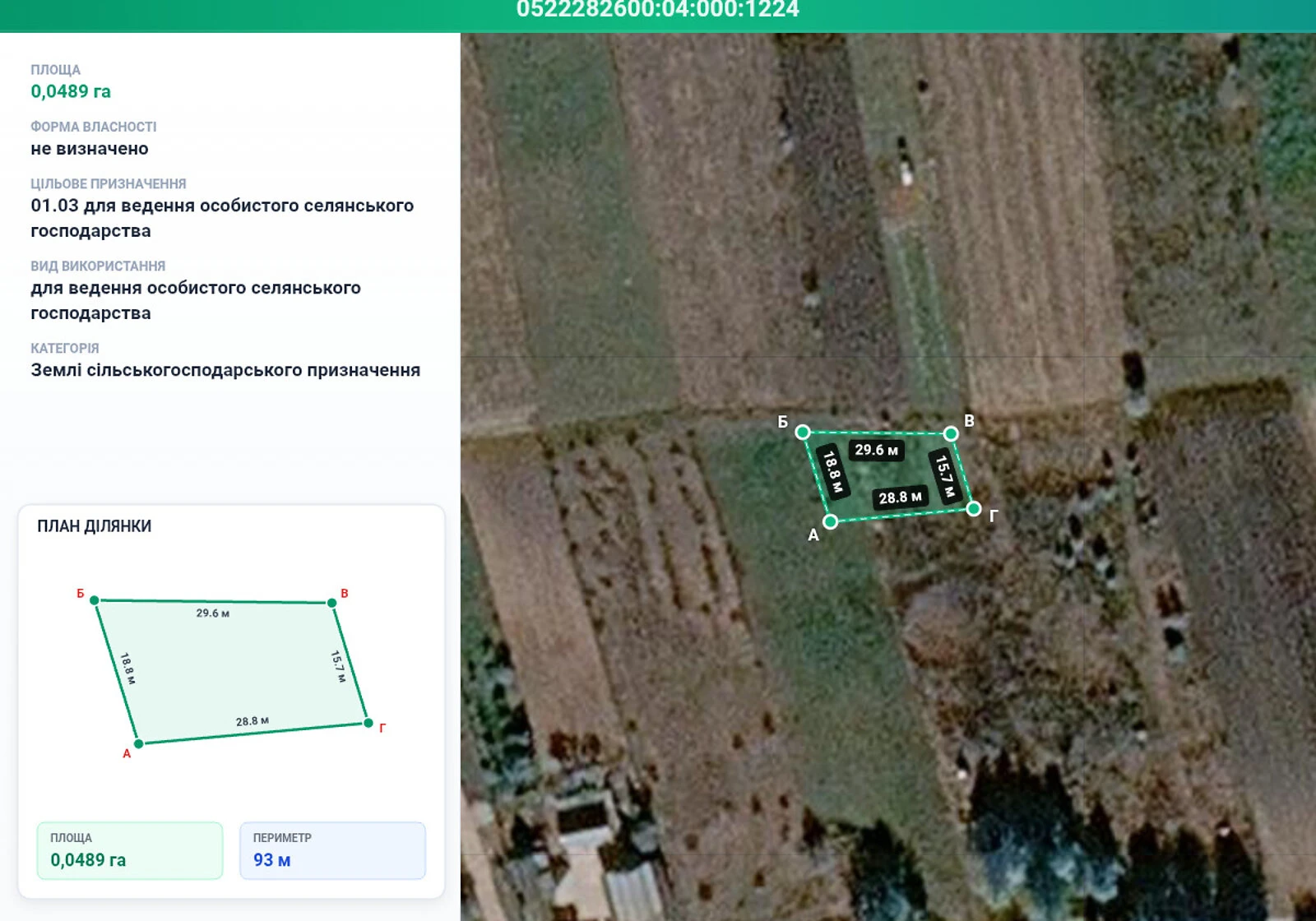Click the cadastral number 0522282600:04:000:1224 in the header
Viewport: 1316px width, 921px height.
point(658,10)
